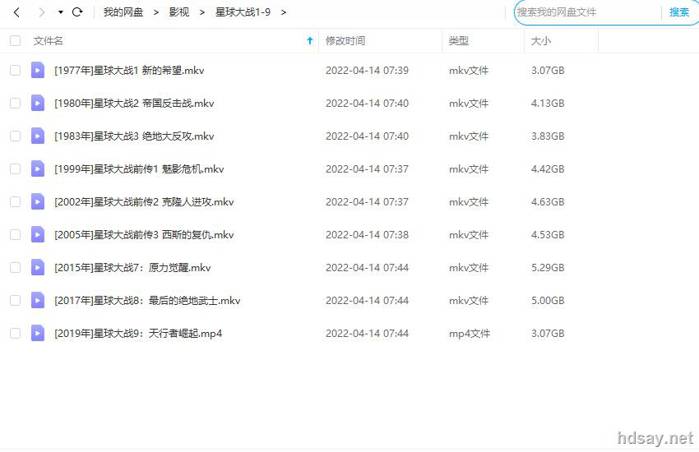Check the box for 星球大战前传1 魅影危机.mkv

pyautogui.click(x=15, y=169)
